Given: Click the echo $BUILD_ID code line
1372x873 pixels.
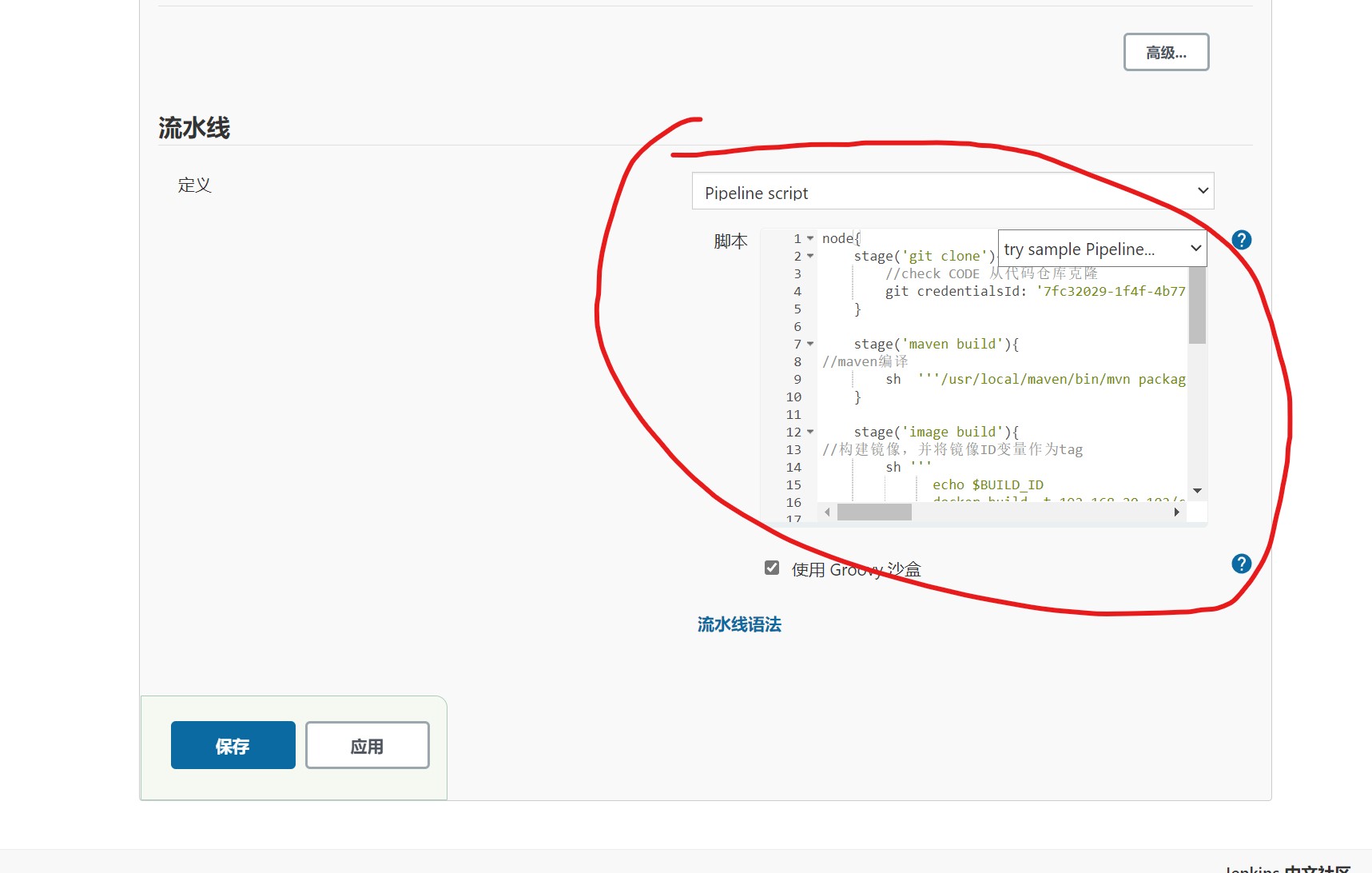Looking at the screenshot, I should tap(988, 484).
